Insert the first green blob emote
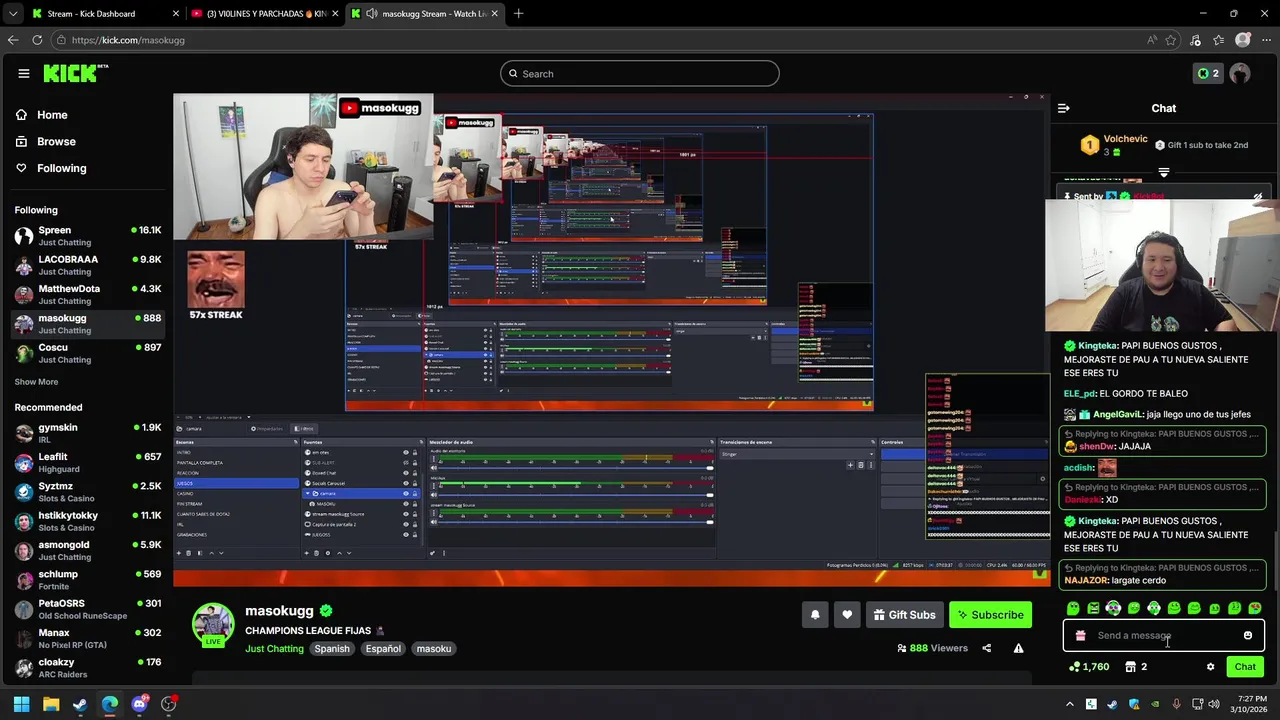 [1073, 608]
